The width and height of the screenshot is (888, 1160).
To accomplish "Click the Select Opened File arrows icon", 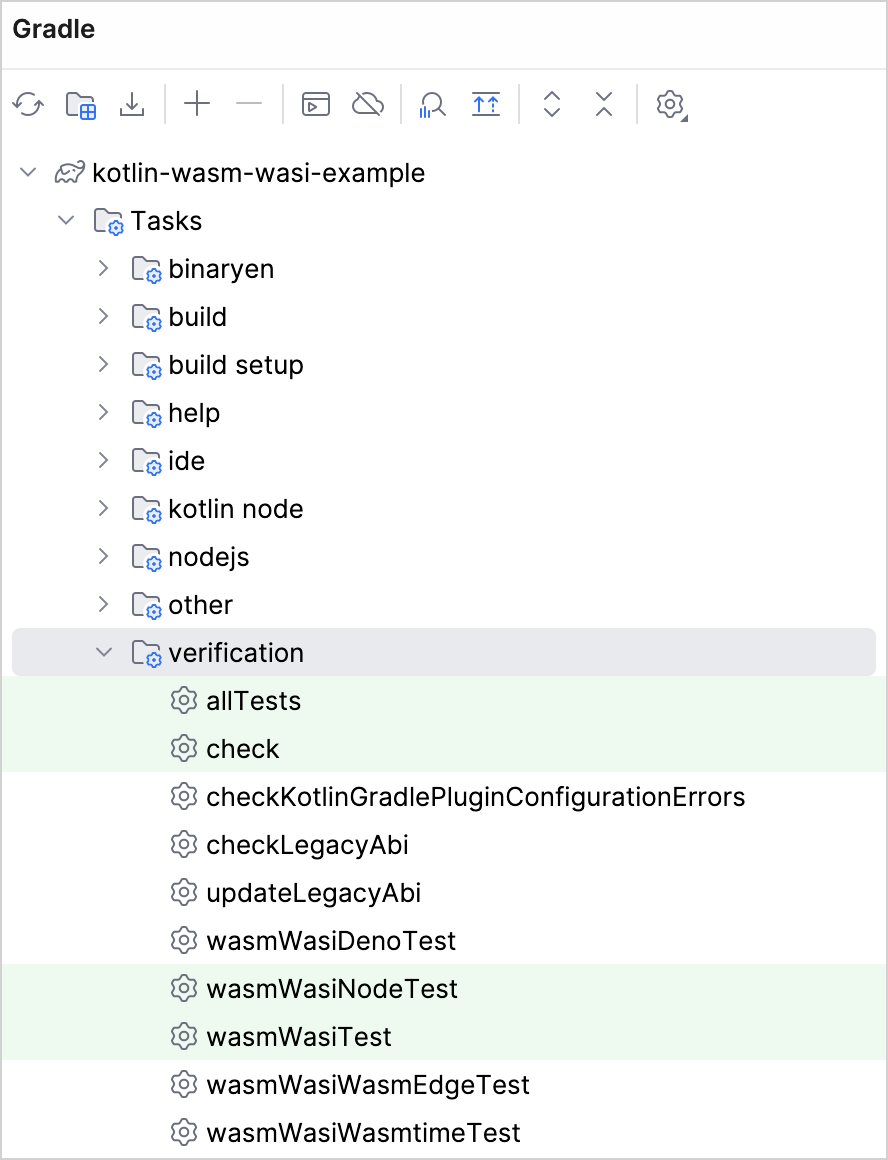I will click(486, 104).
